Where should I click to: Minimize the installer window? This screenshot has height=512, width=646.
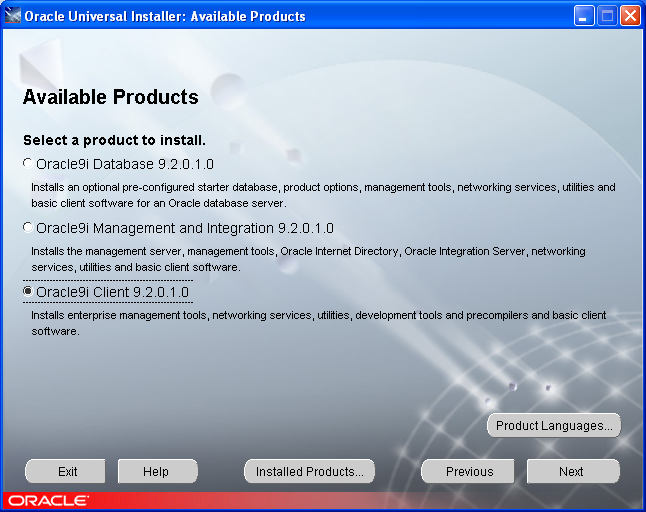tap(583, 16)
